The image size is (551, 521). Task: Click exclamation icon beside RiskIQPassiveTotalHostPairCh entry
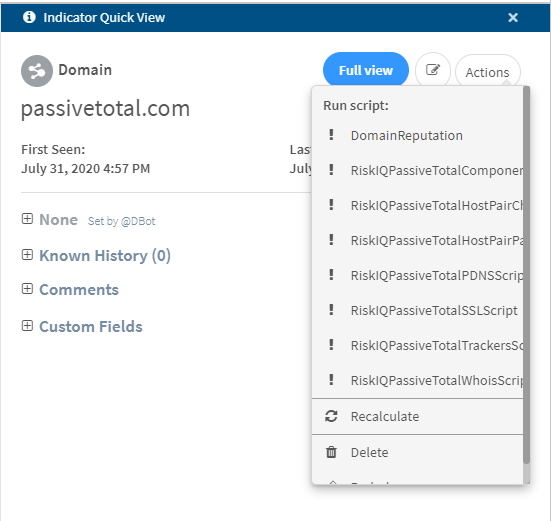pos(331,204)
